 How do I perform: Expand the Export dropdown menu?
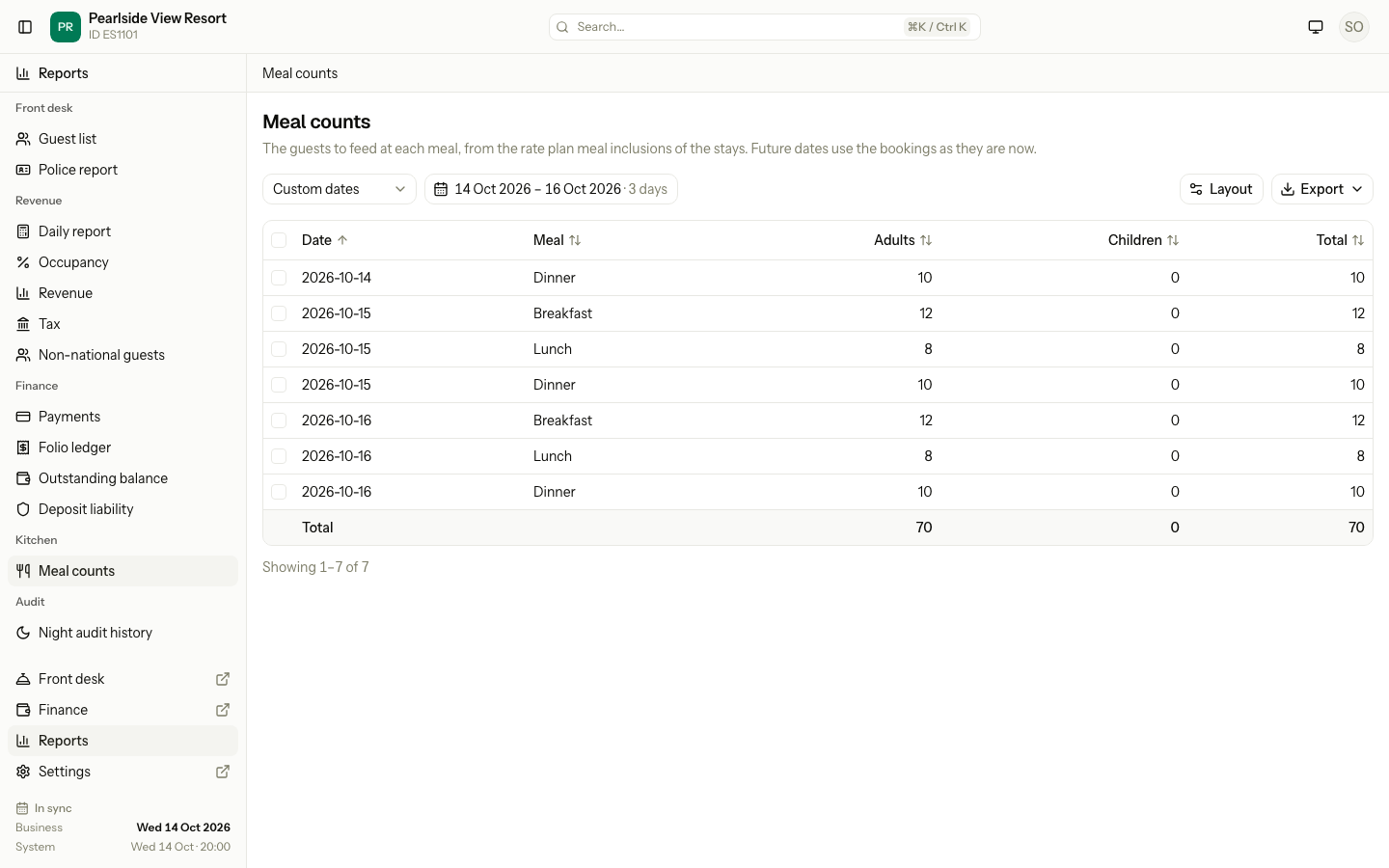(x=1321, y=189)
